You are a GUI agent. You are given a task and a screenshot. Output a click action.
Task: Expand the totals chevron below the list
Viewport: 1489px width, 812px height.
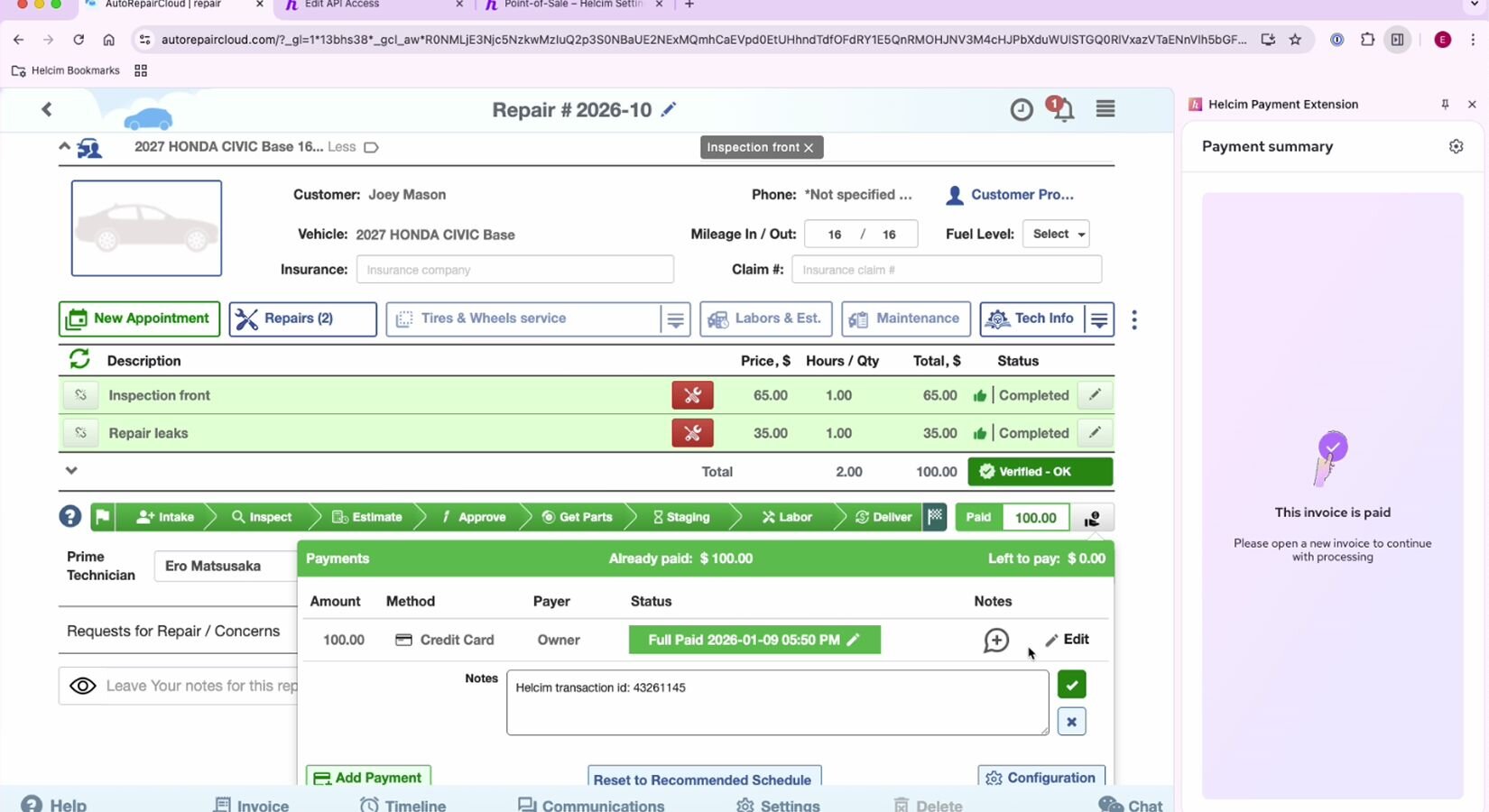point(71,470)
